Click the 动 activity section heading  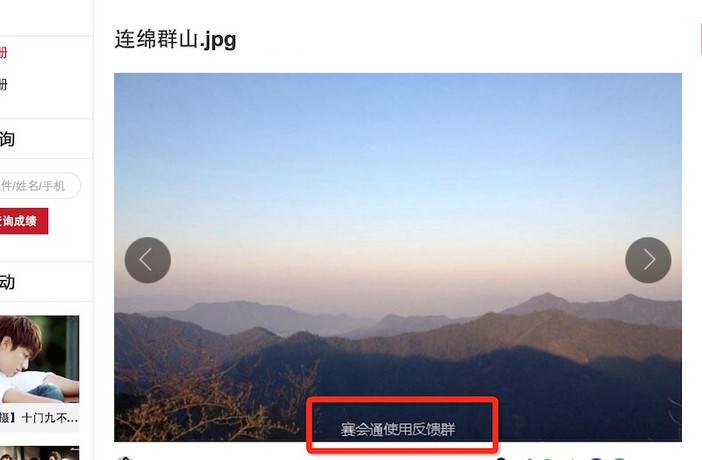[x=7, y=282]
